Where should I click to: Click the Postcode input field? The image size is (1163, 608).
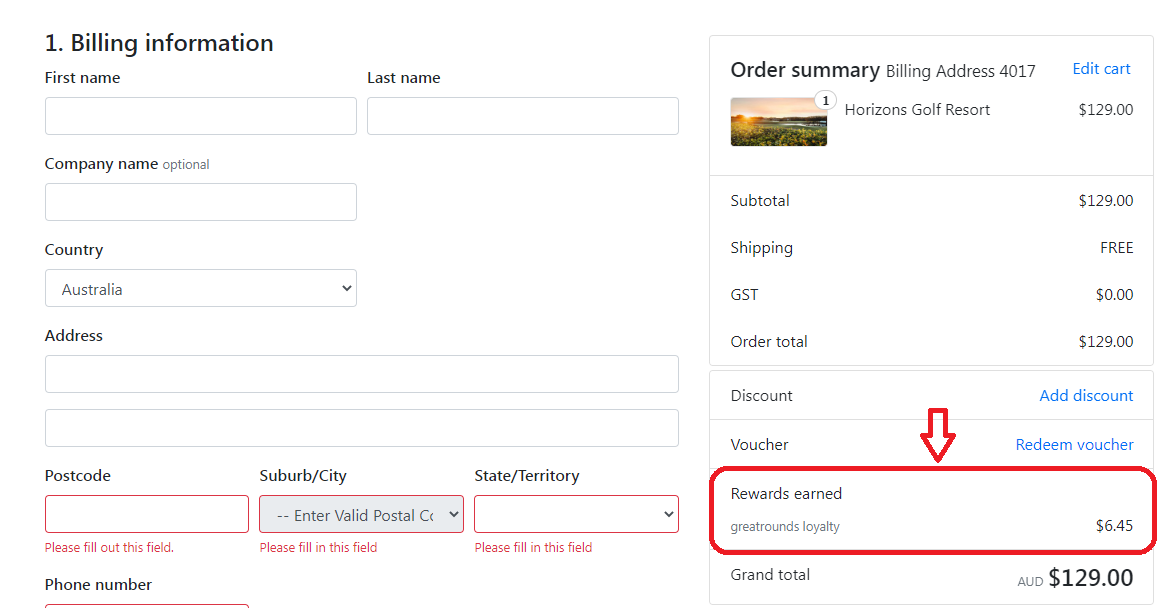tap(147, 514)
